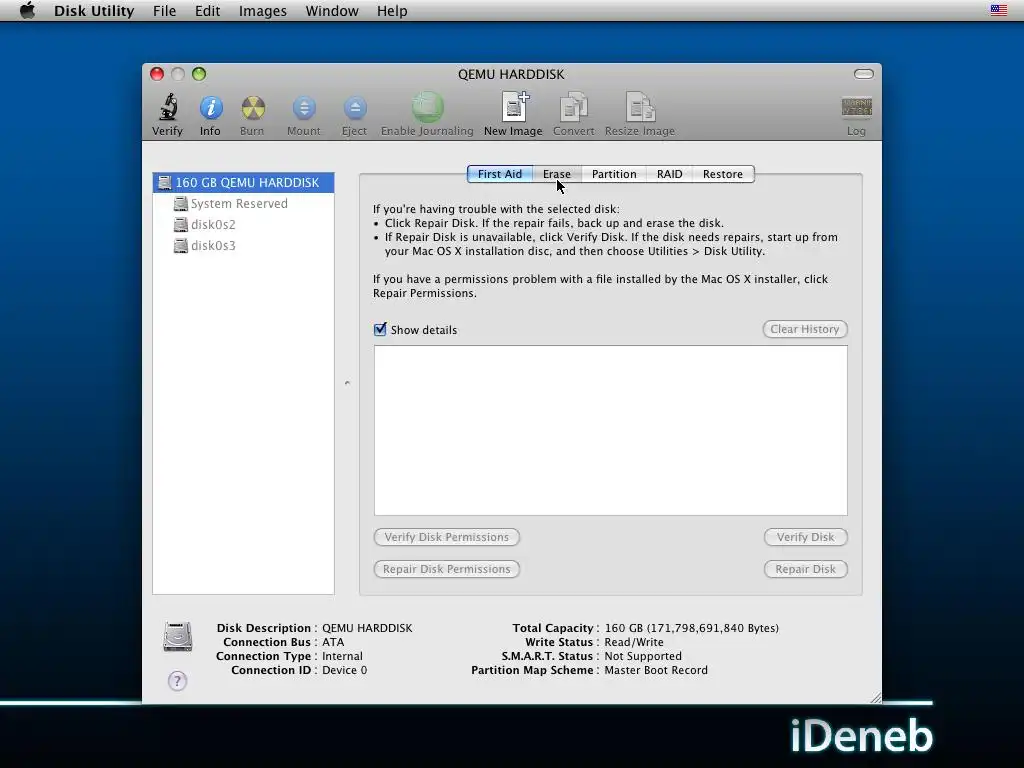The width and height of the screenshot is (1024, 768).
Task: Open the Edit menu
Action: point(207,10)
